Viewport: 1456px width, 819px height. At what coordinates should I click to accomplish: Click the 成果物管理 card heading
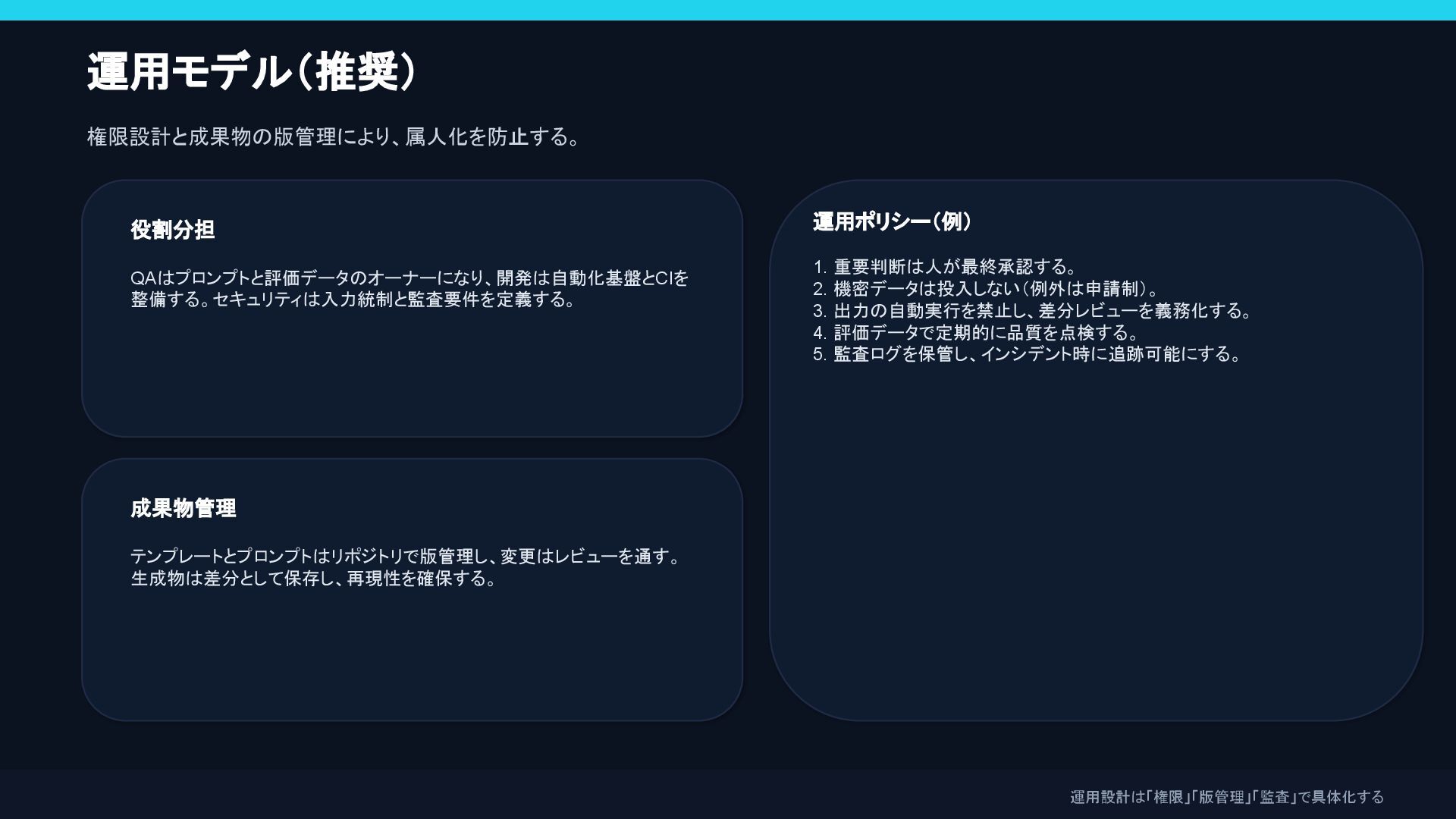[184, 508]
